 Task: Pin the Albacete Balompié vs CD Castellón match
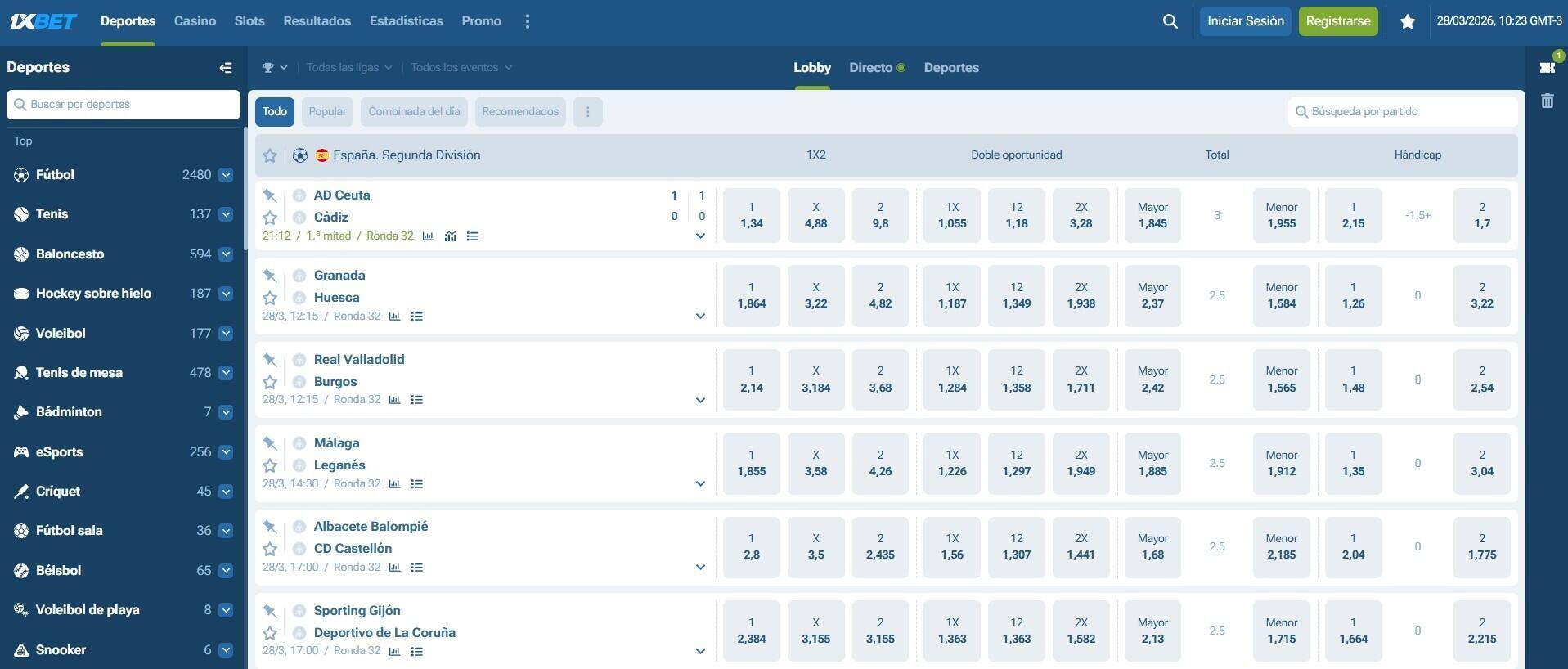pos(269,526)
